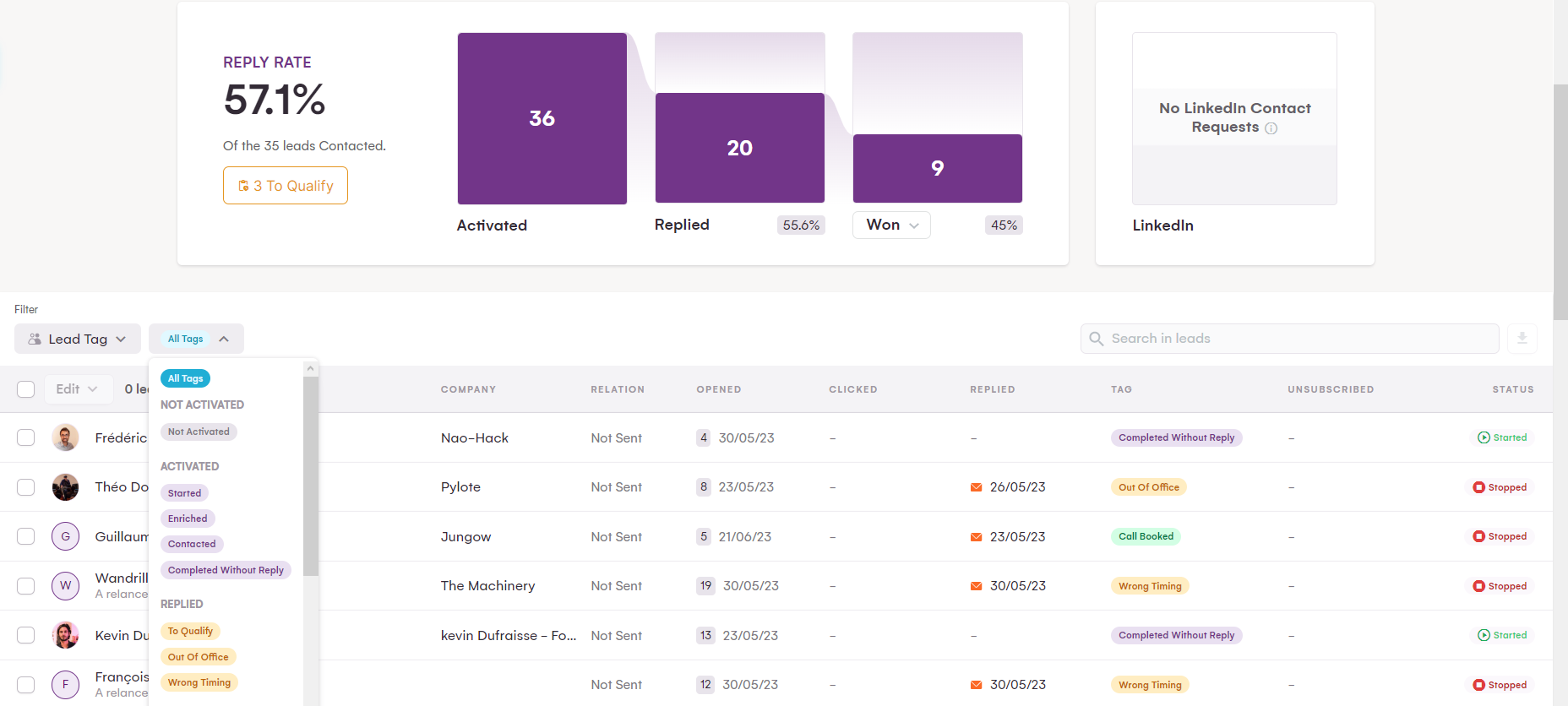Viewport: 1568px width, 706px height.
Task: Click the Stopped status icon for Pylote row
Action: pyautogui.click(x=1478, y=487)
